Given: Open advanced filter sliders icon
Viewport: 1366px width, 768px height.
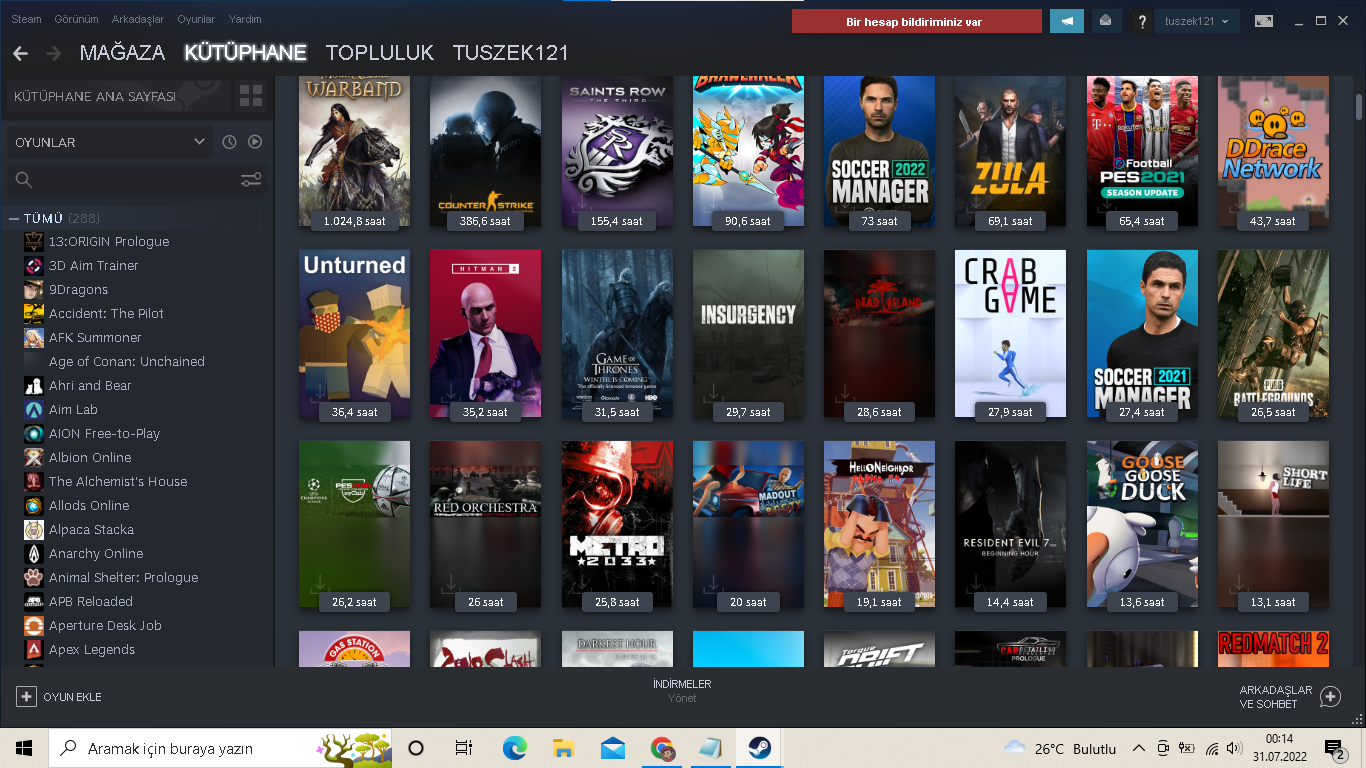Looking at the screenshot, I should (x=251, y=180).
